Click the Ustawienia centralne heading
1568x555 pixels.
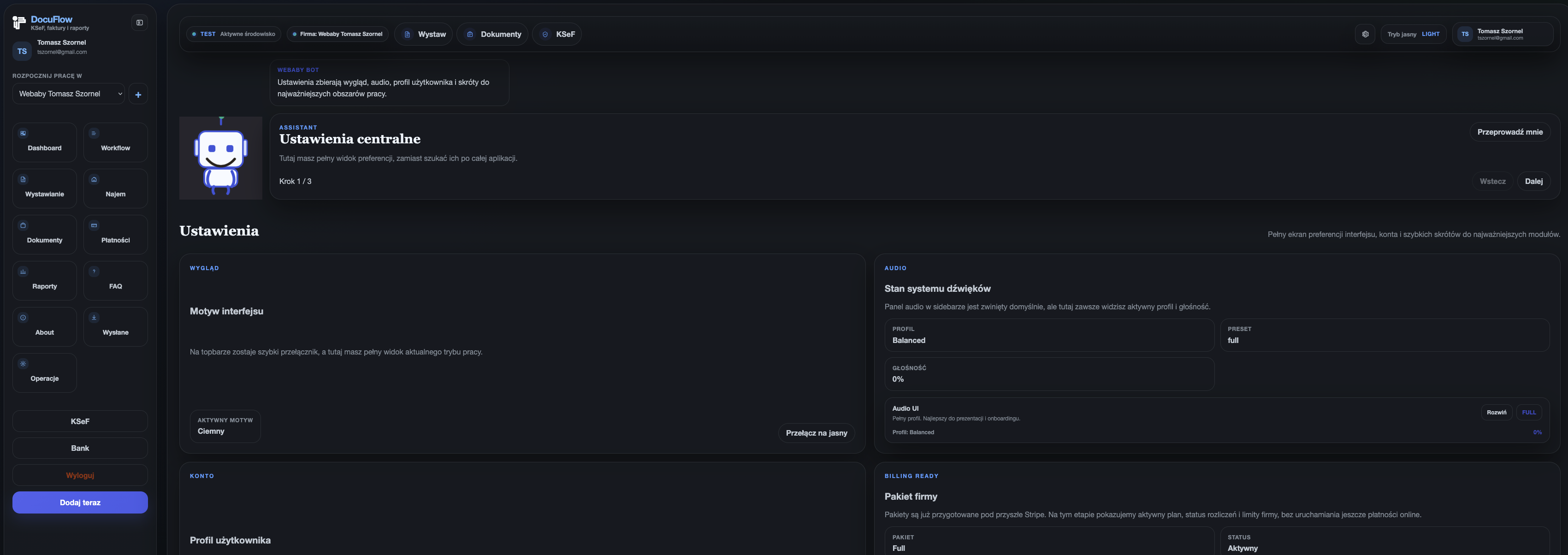[349, 139]
